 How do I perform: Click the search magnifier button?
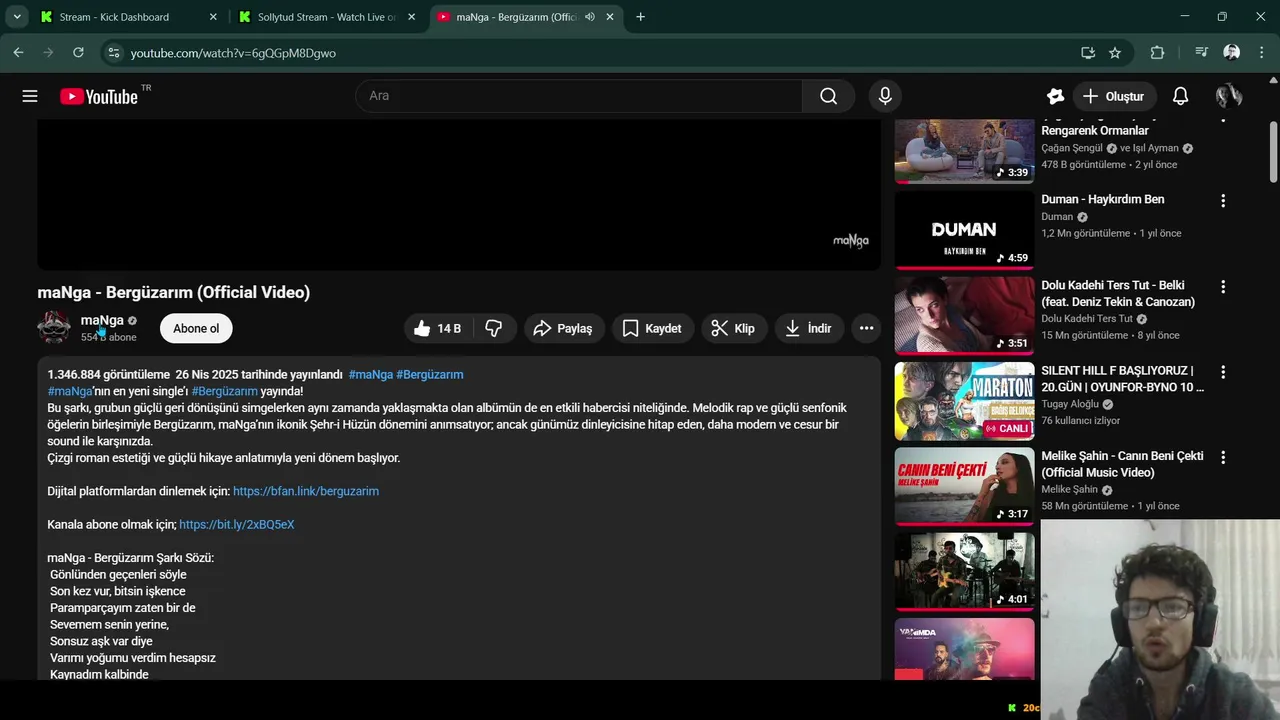point(828,96)
